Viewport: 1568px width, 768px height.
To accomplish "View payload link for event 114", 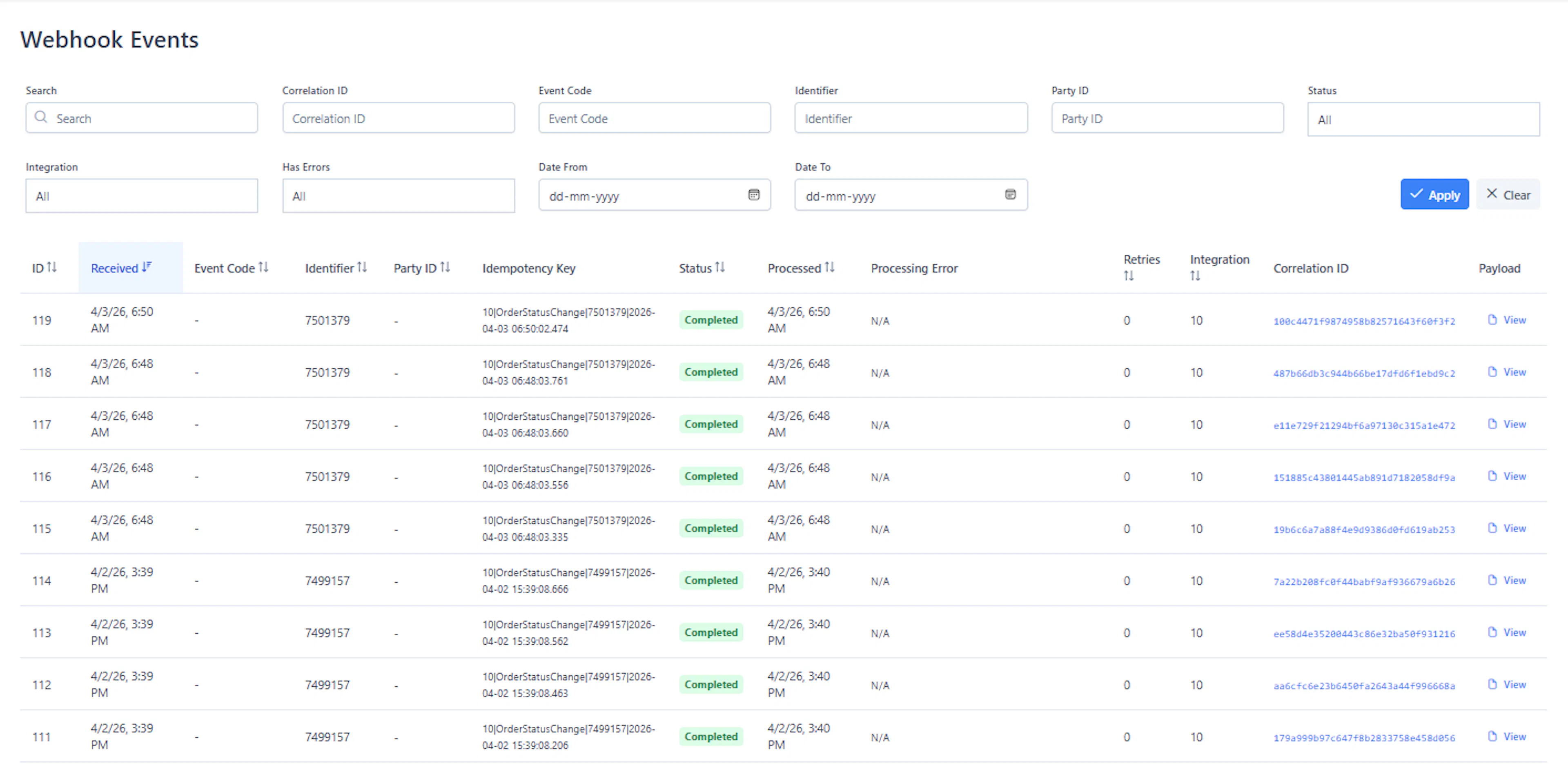I will coord(1515,581).
